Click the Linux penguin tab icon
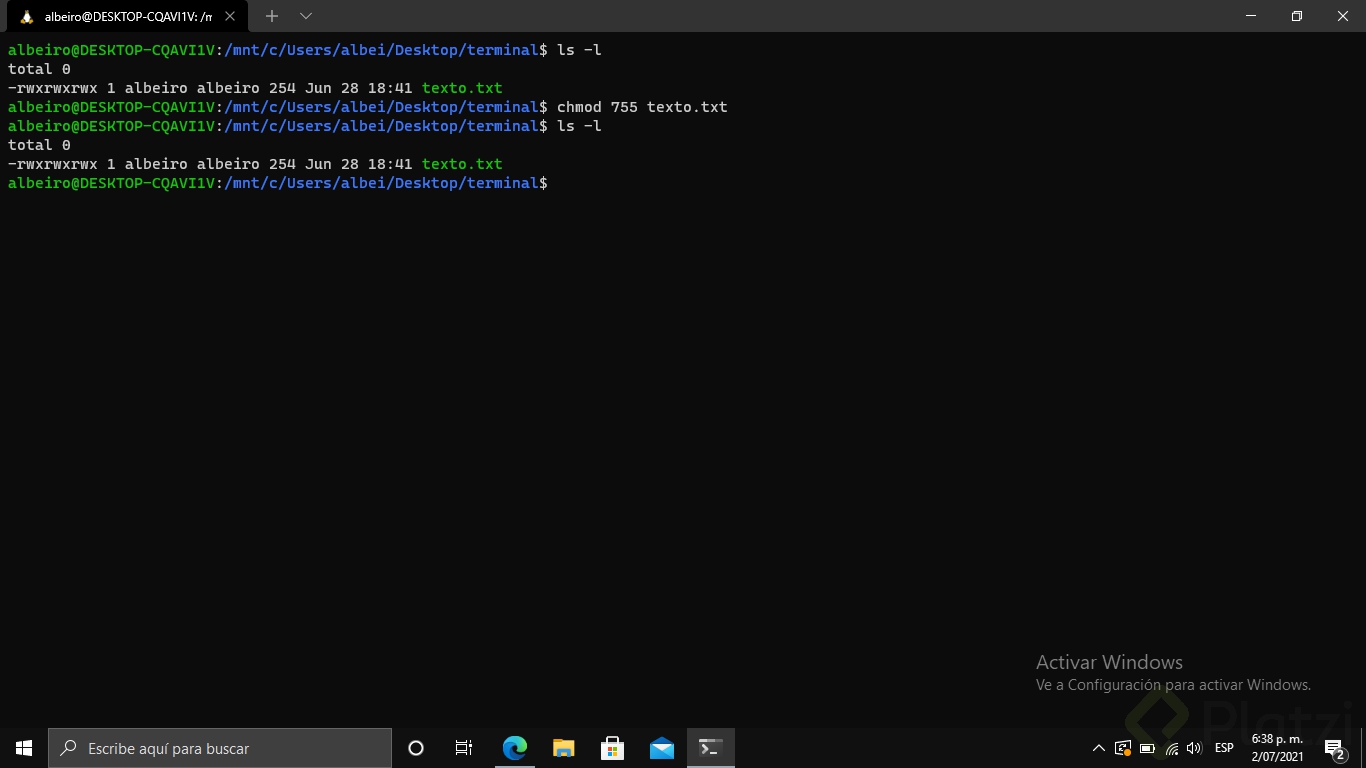Viewport: 1366px width, 768px height. (27, 17)
